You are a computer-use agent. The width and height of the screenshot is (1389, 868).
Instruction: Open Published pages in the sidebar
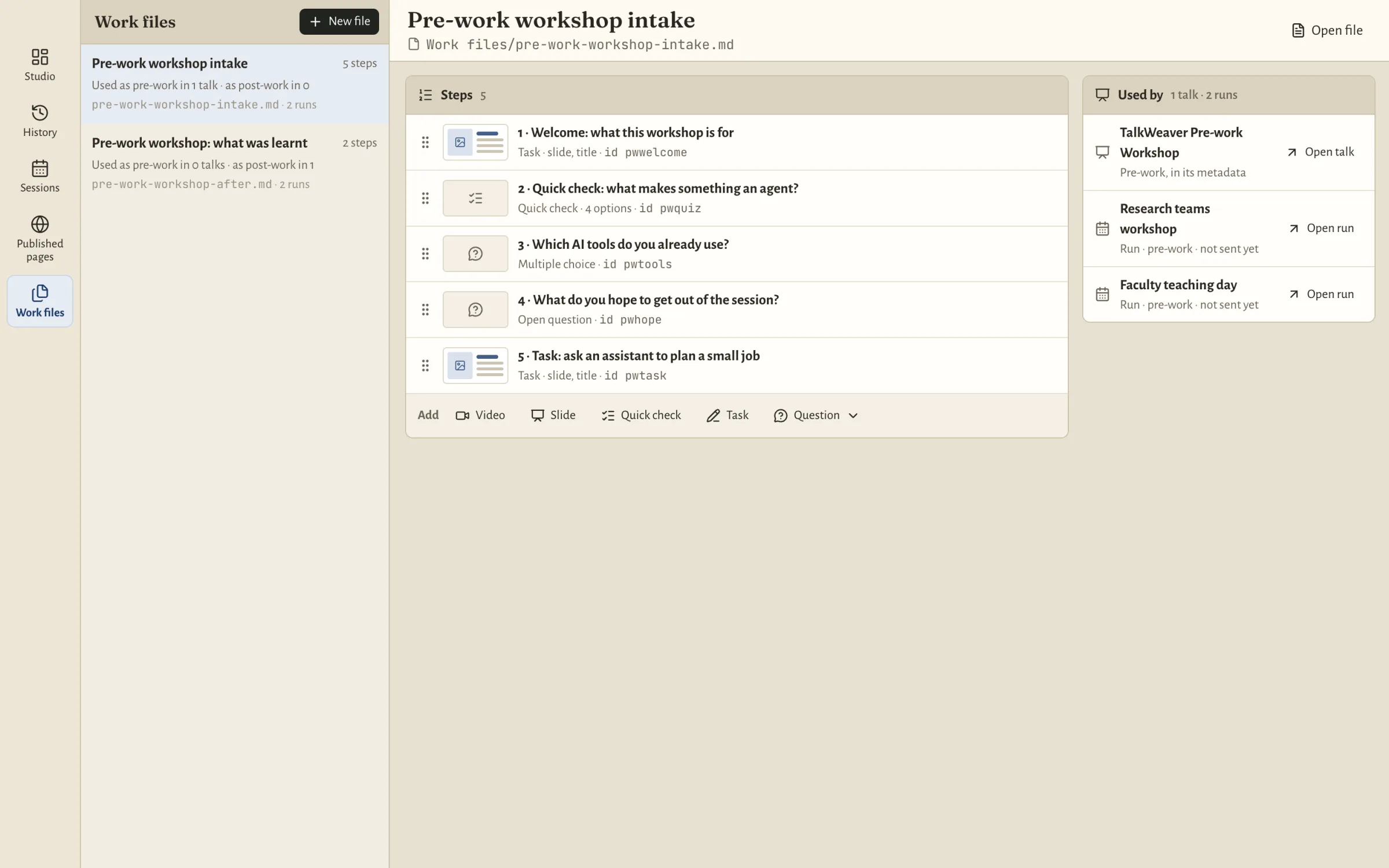pyautogui.click(x=39, y=238)
